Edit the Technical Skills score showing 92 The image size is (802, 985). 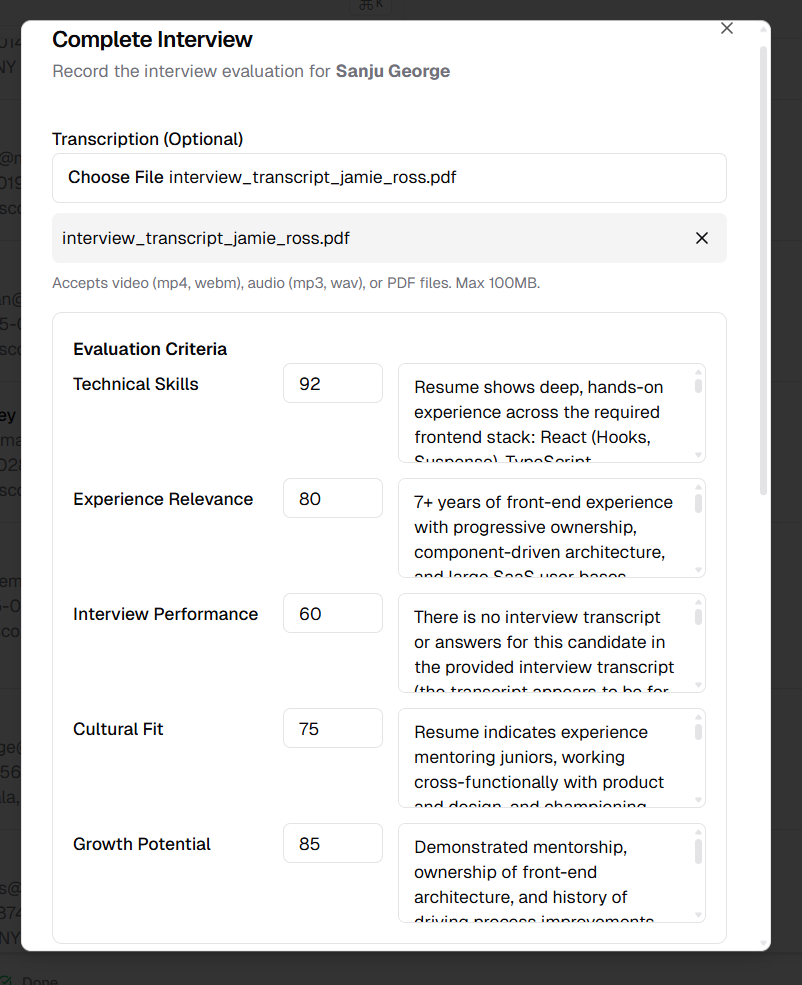pyautogui.click(x=332, y=383)
